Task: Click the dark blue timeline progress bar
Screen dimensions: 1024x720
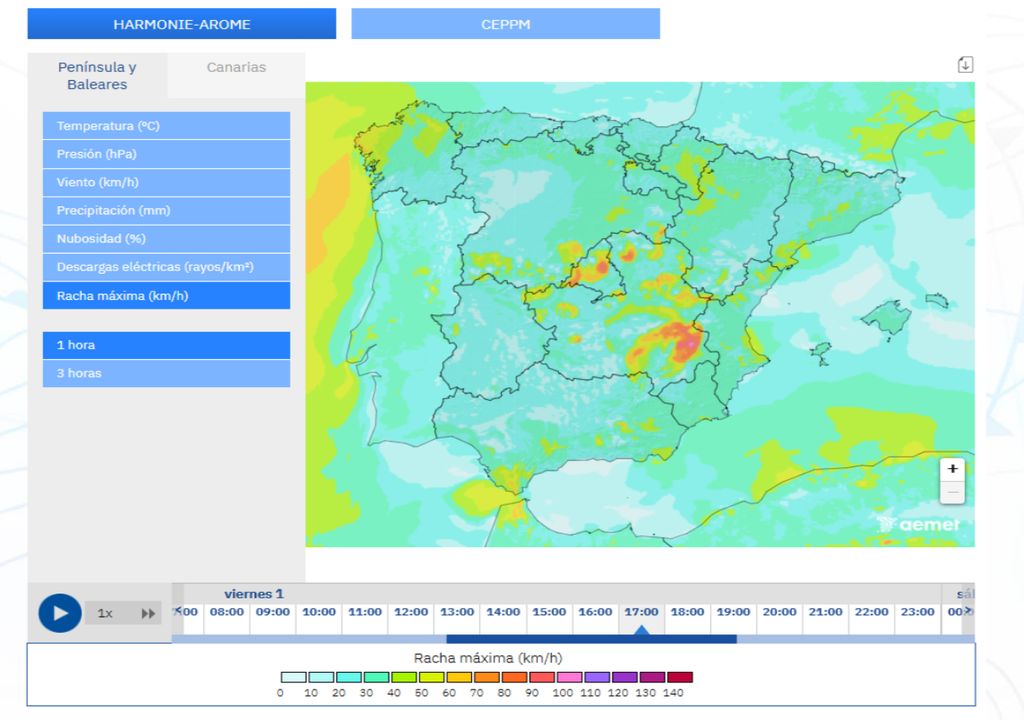Action: 592,638
